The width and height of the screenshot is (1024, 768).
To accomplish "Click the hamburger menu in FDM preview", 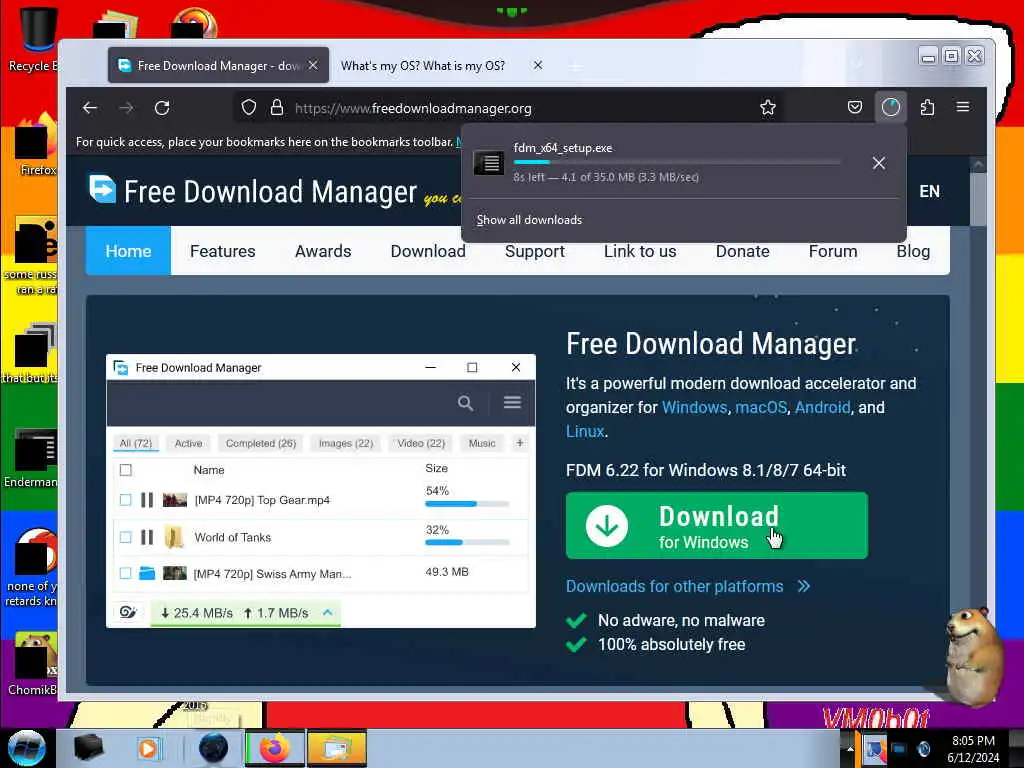I will (512, 402).
